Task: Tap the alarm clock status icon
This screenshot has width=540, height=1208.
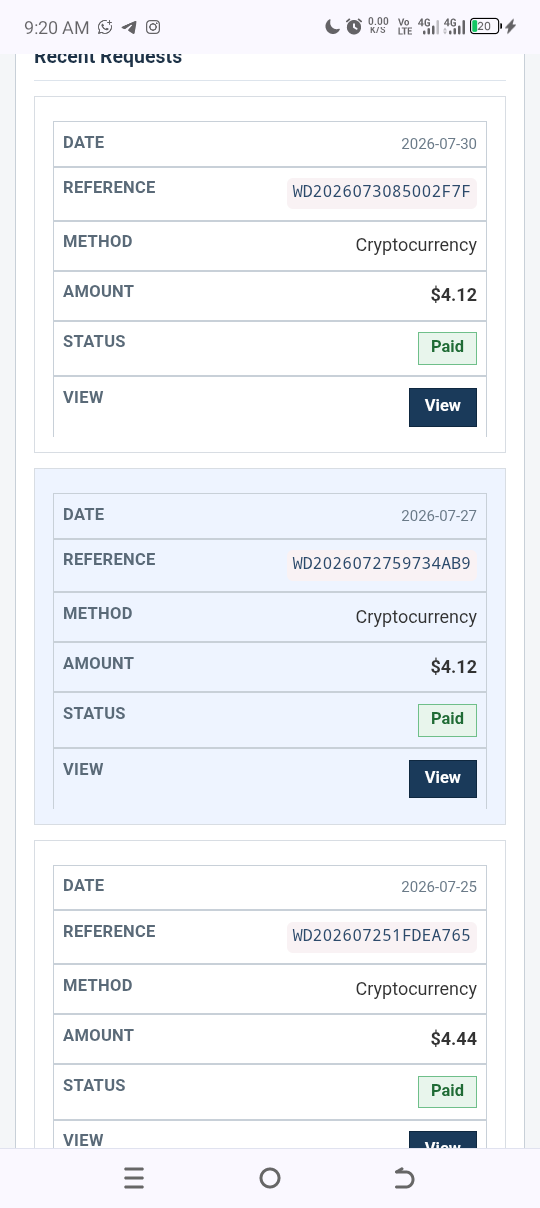Action: point(354,27)
